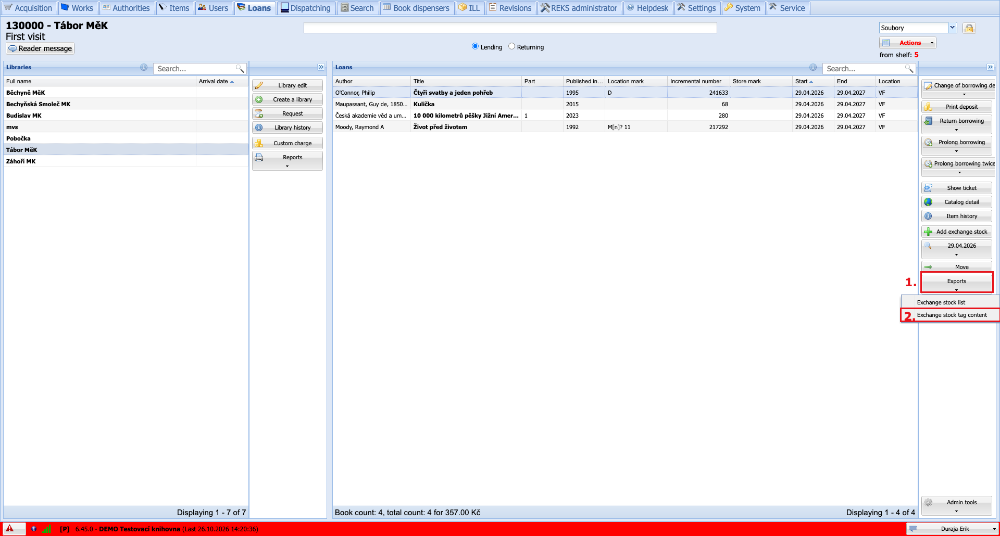Viewport: 1000px width, 536px height.
Task: Select the Lending radio button
Action: click(474, 47)
